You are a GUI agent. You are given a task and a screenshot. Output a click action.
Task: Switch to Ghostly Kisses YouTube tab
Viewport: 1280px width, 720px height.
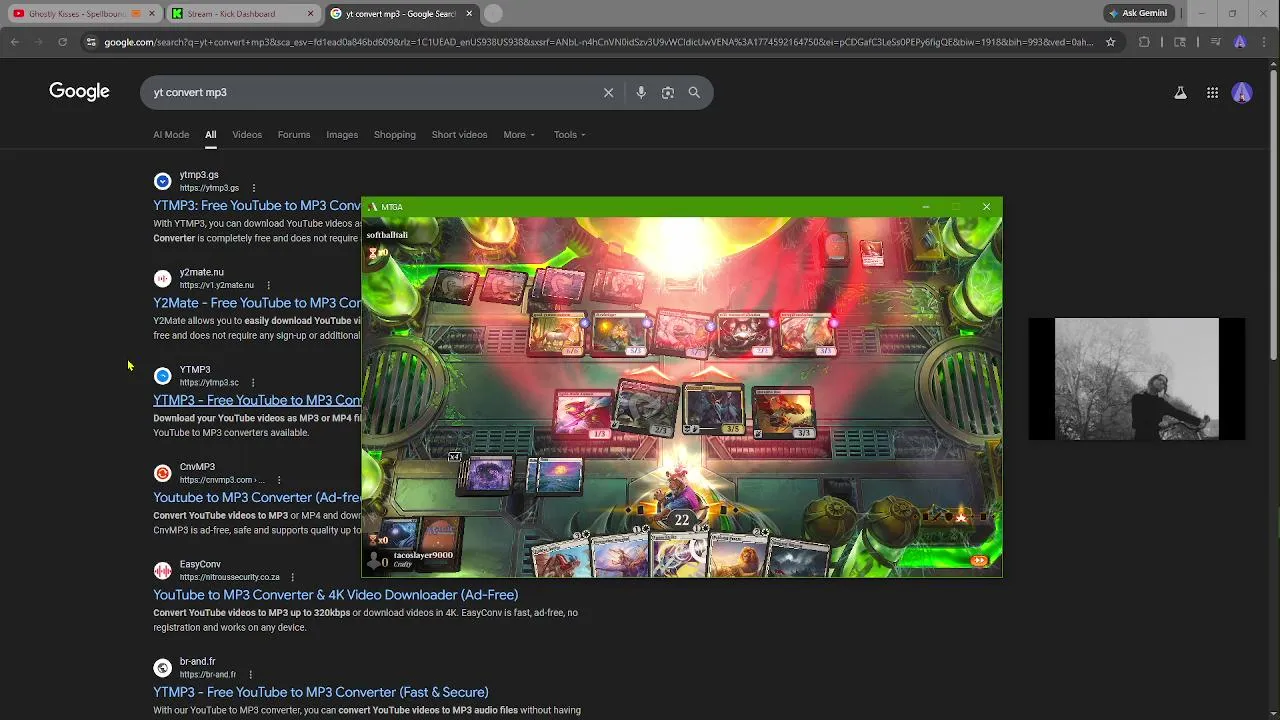click(77, 14)
